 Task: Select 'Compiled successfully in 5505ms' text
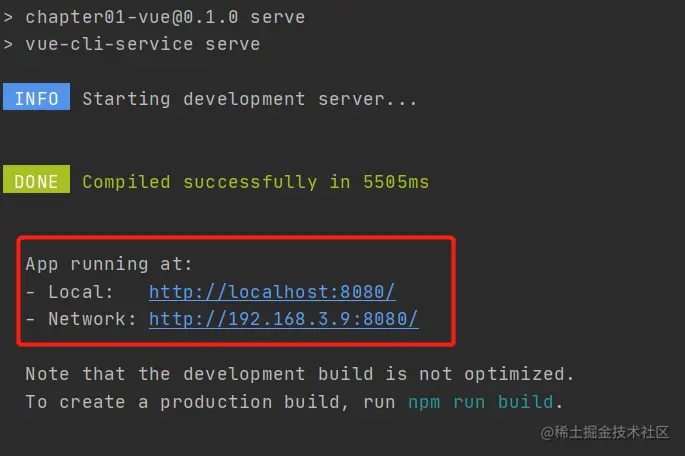256,182
